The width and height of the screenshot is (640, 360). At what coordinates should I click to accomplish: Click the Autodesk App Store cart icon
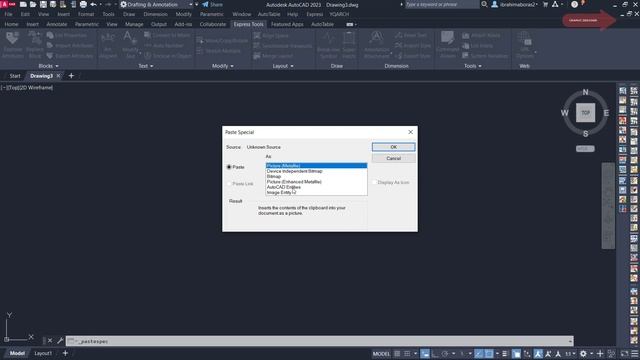[x=545, y=4]
